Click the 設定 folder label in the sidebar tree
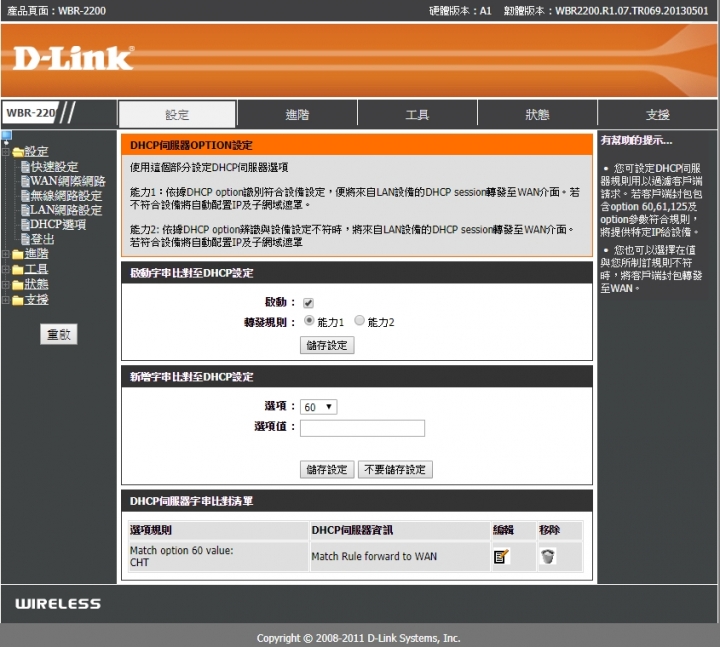Image resolution: width=720 pixels, height=647 pixels. click(x=36, y=152)
